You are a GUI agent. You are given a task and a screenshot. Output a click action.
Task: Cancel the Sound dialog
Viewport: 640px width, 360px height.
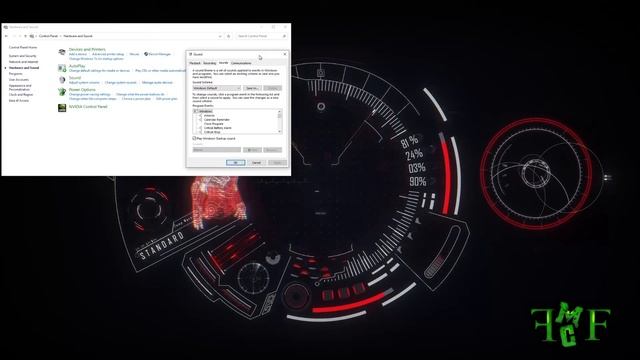[256, 162]
